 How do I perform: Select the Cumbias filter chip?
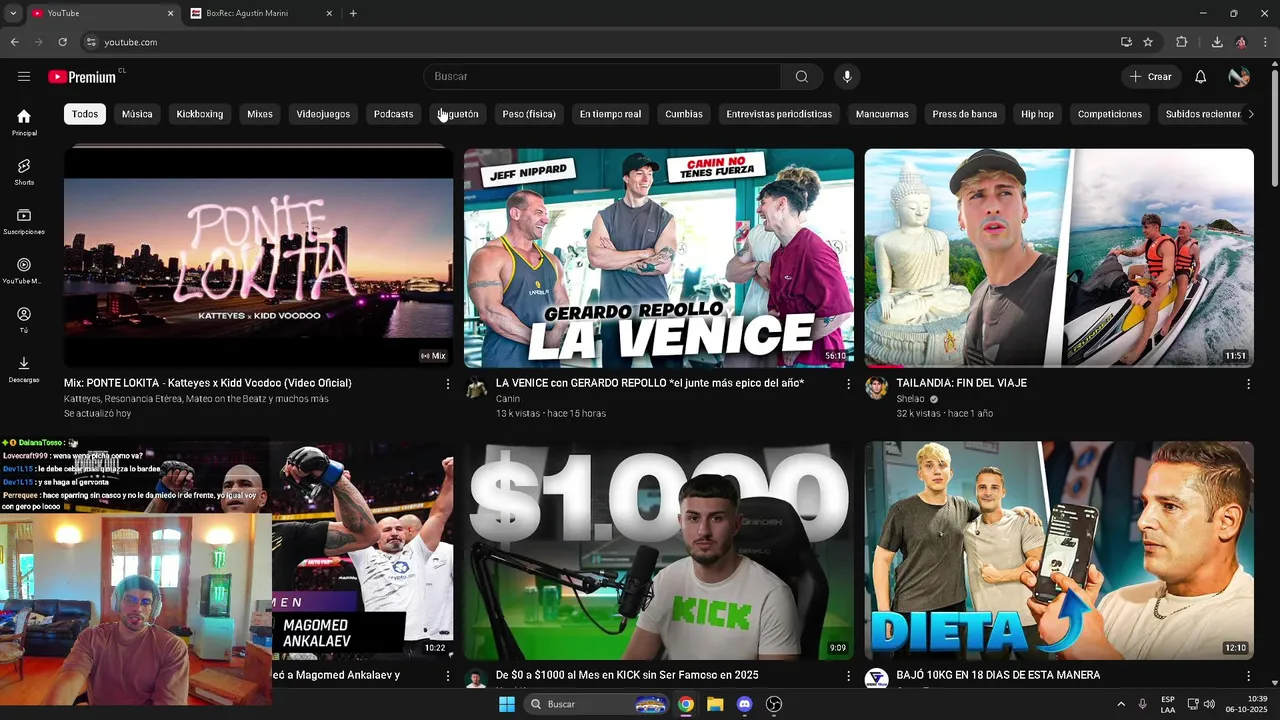[684, 114]
